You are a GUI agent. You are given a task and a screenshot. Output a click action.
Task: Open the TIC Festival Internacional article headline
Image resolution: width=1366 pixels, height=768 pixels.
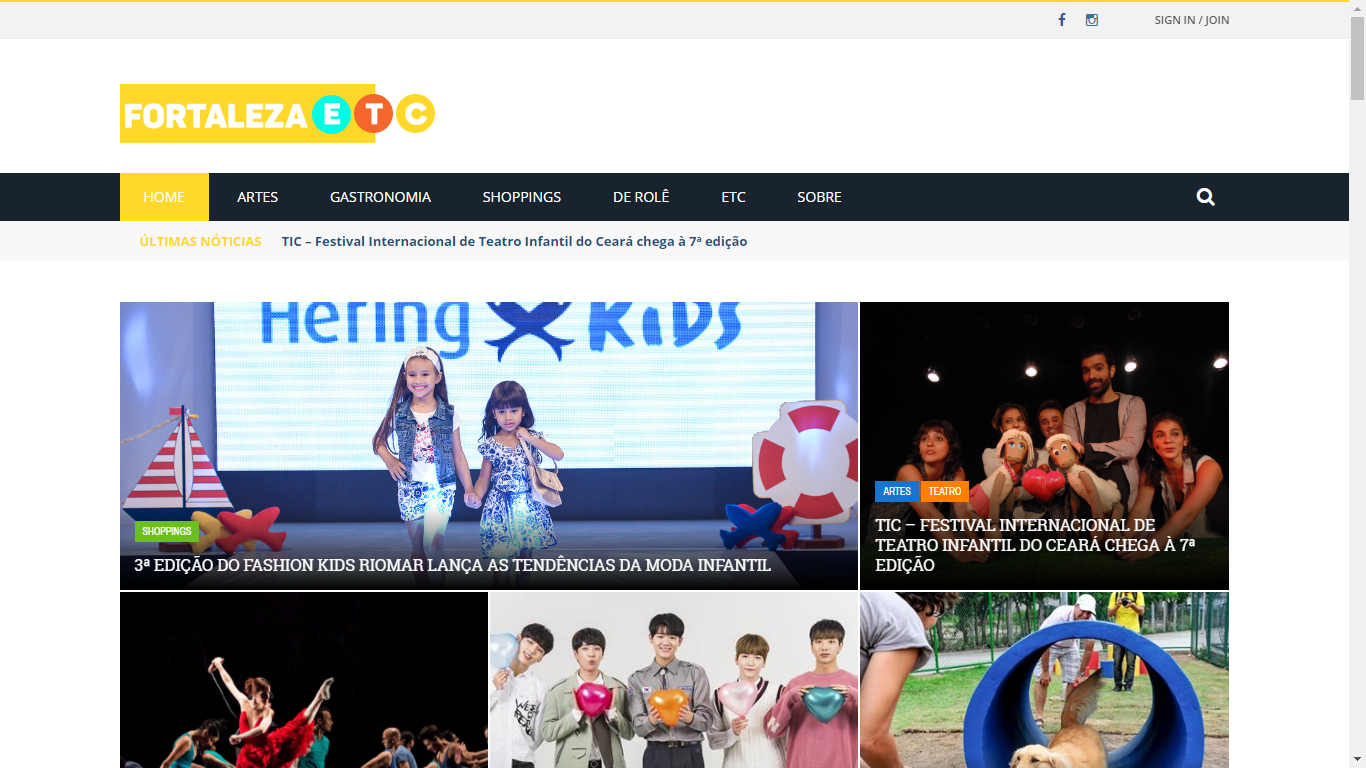(x=1035, y=545)
